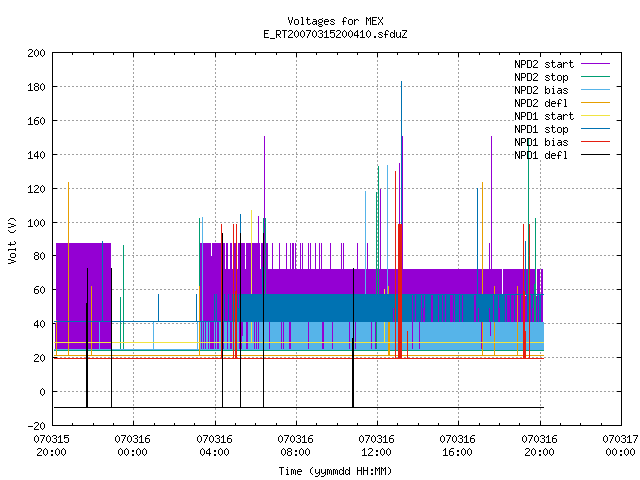Click the 070317 00:00 time tick label
640x480 pixels.
[620, 446]
